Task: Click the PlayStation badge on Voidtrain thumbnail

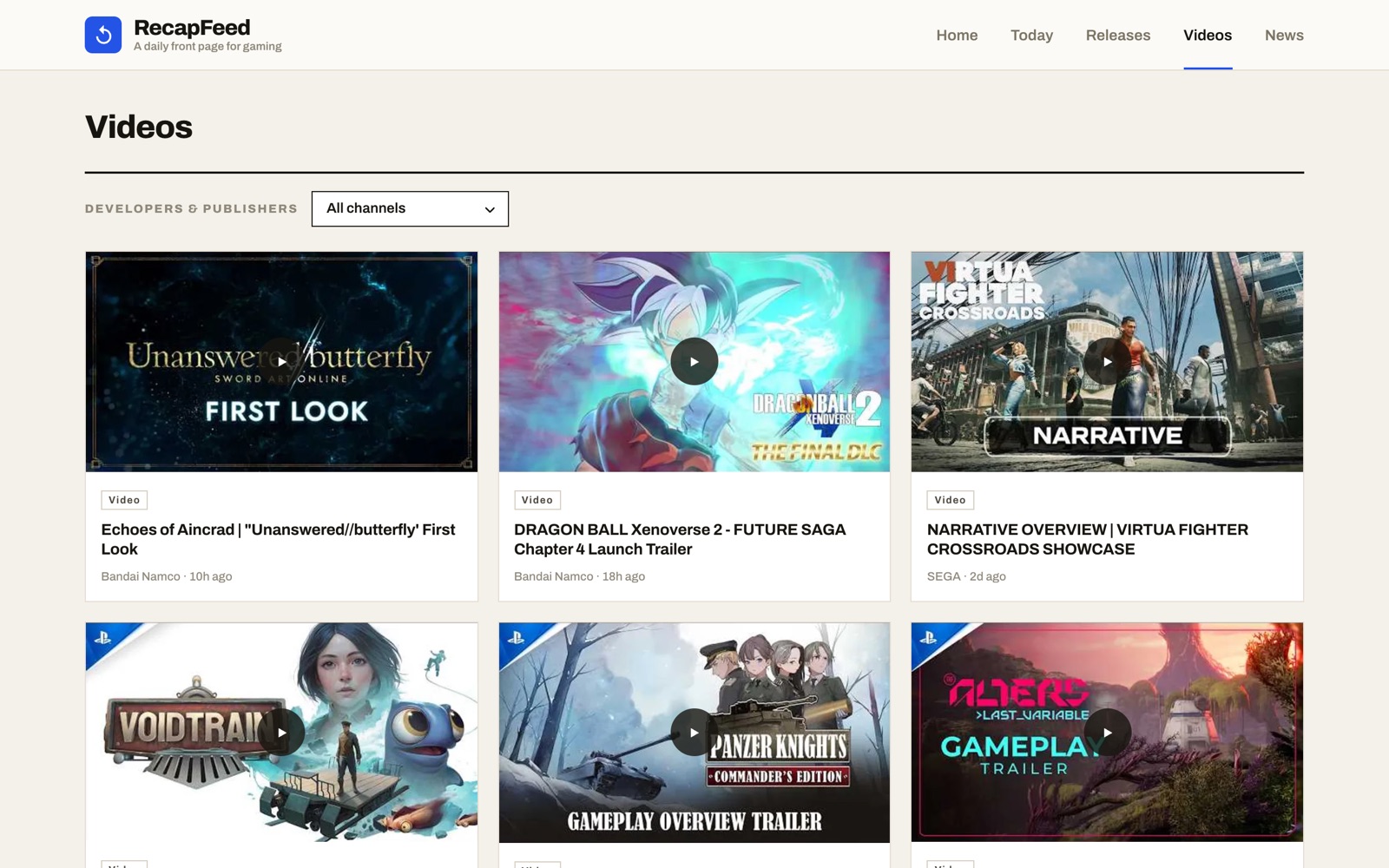Action: pos(103,639)
